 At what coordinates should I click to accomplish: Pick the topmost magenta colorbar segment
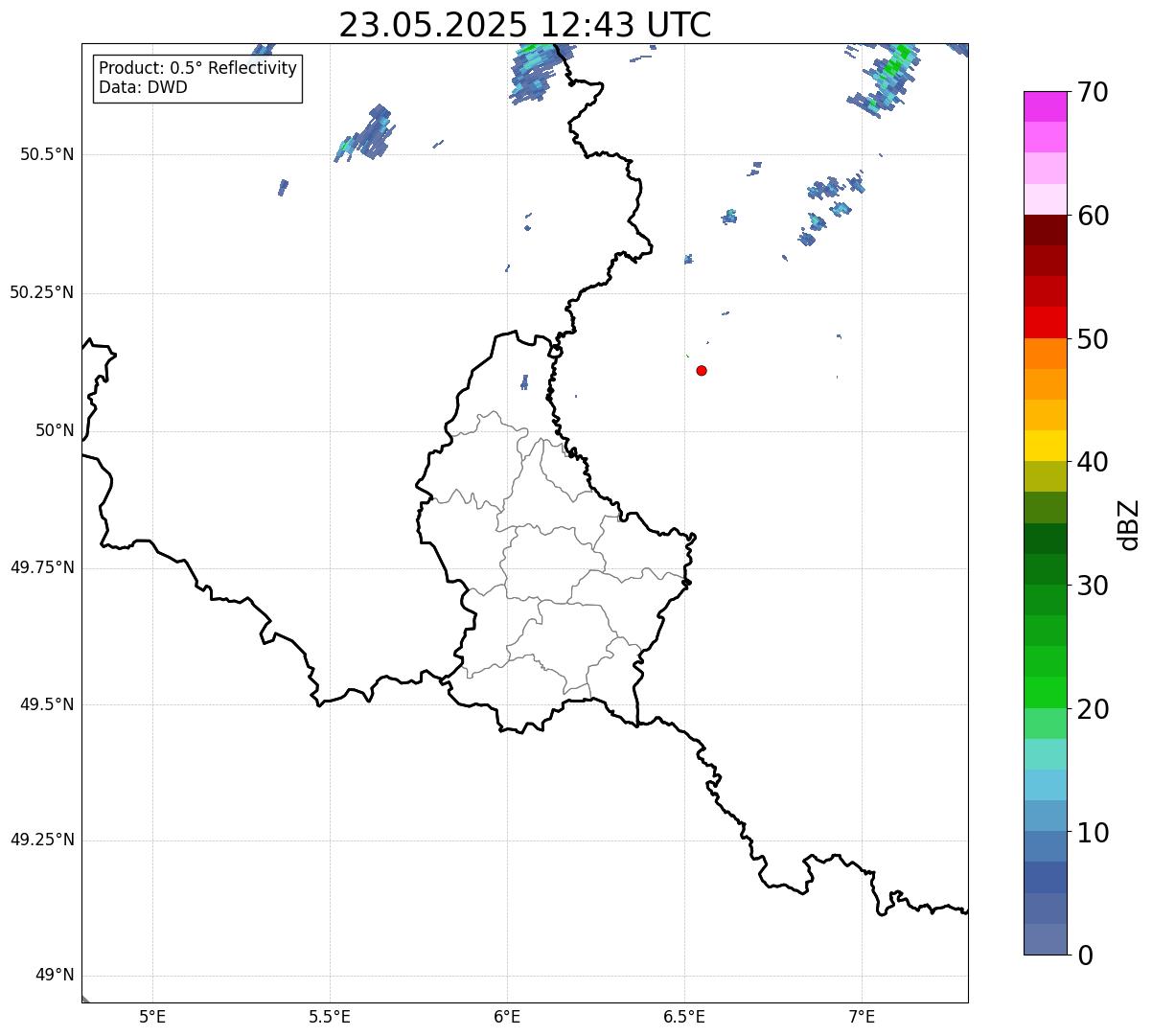coord(1045,106)
